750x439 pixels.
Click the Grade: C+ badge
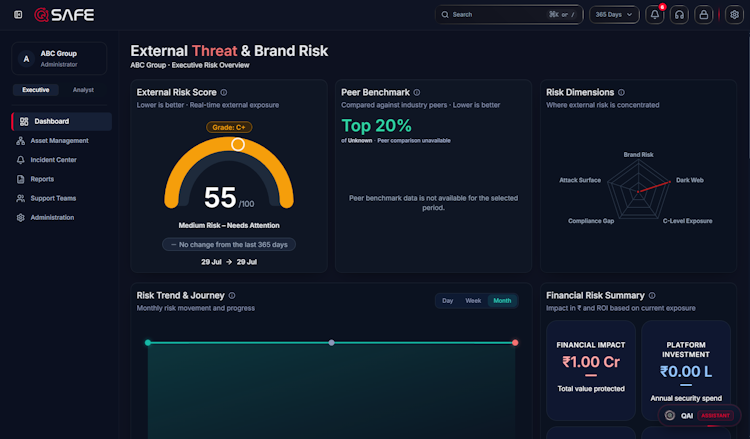pos(229,127)
